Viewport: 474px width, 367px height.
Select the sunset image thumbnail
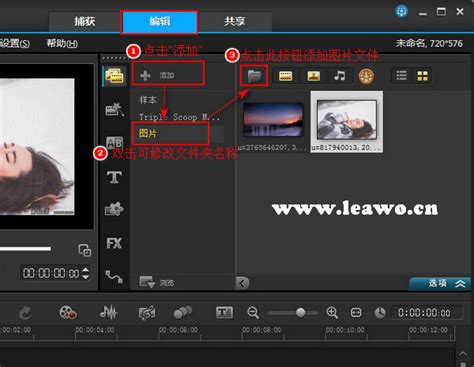point(273,120)
